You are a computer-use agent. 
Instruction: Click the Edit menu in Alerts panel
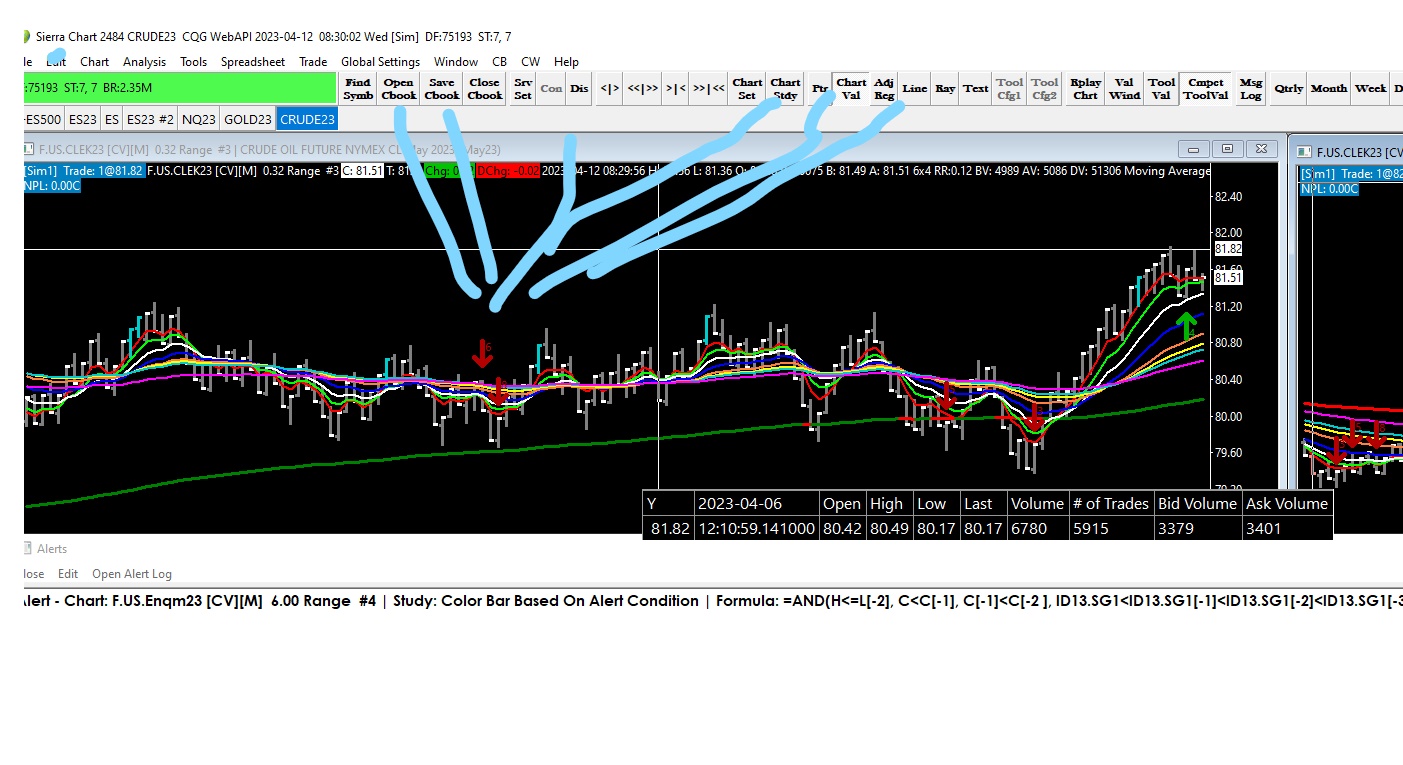pos(67,574)
